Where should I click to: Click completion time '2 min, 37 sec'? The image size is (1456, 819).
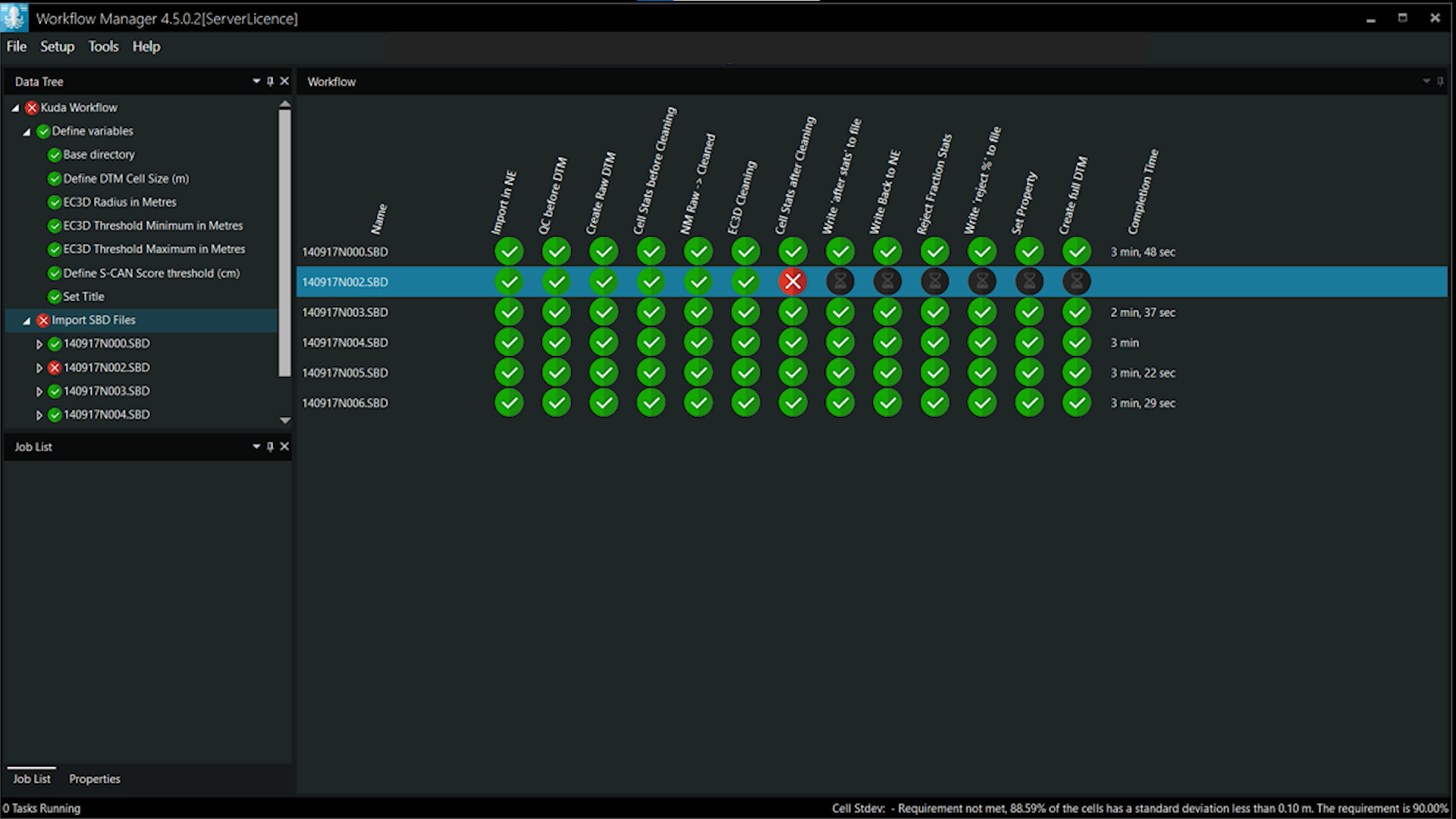[x=1143, y=312]
